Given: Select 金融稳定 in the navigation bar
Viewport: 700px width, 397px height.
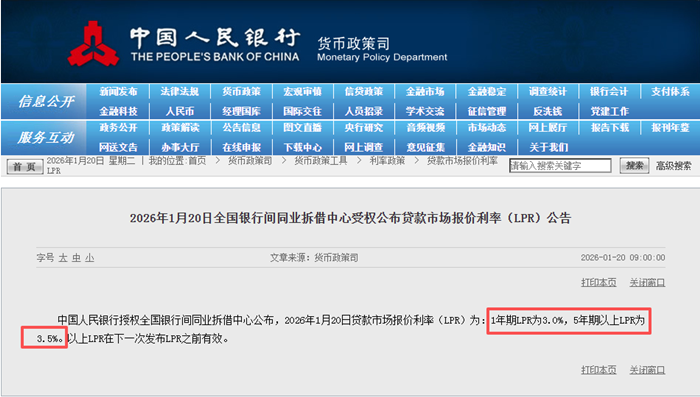Looking at the screenshot, I should 487,92.
